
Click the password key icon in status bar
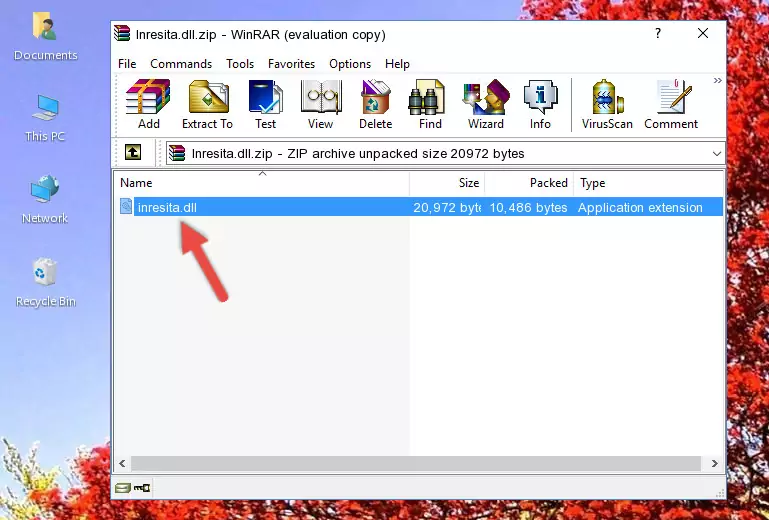[x=142, y=488]
